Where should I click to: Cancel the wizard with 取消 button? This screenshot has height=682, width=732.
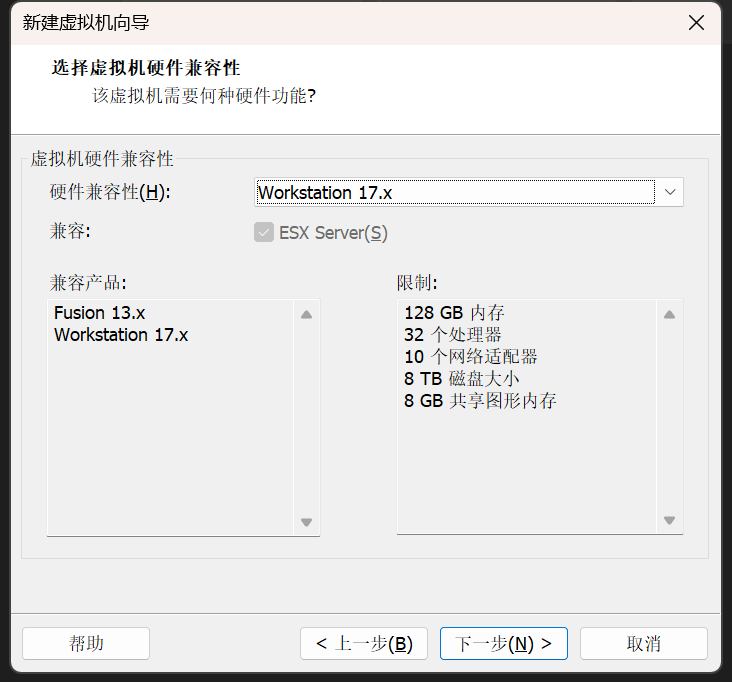644,643
